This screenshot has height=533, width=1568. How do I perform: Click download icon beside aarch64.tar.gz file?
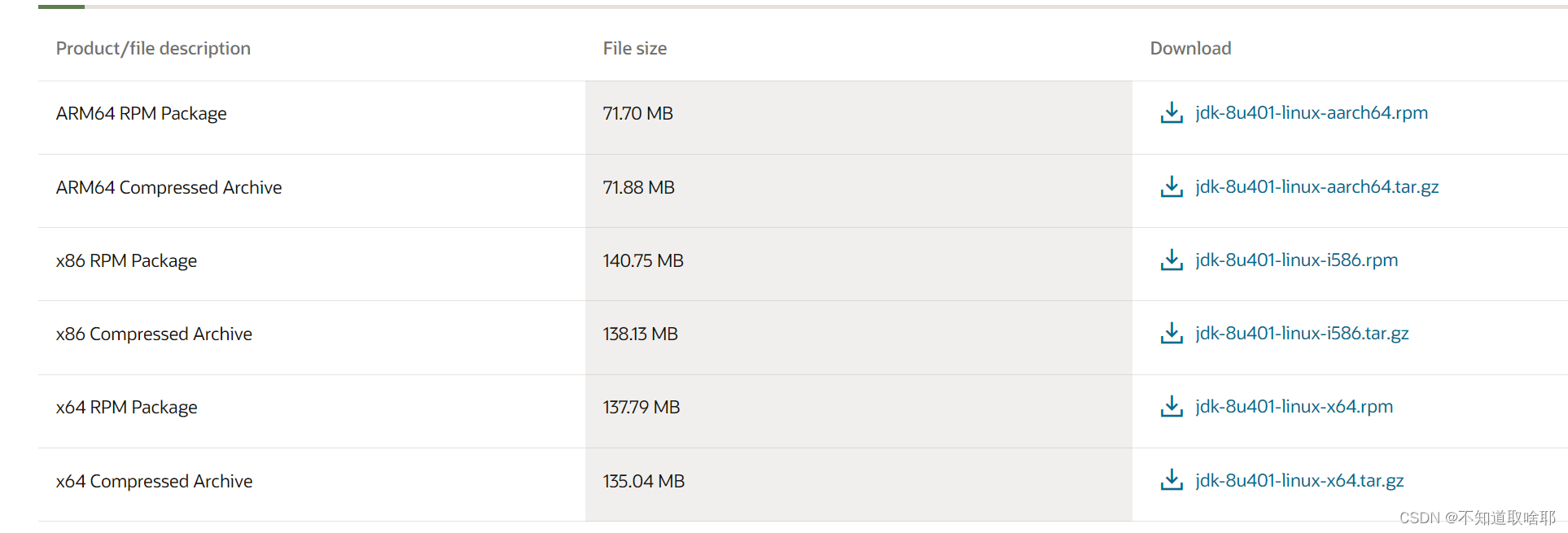pyautogui.click(x=1172, y=187)
